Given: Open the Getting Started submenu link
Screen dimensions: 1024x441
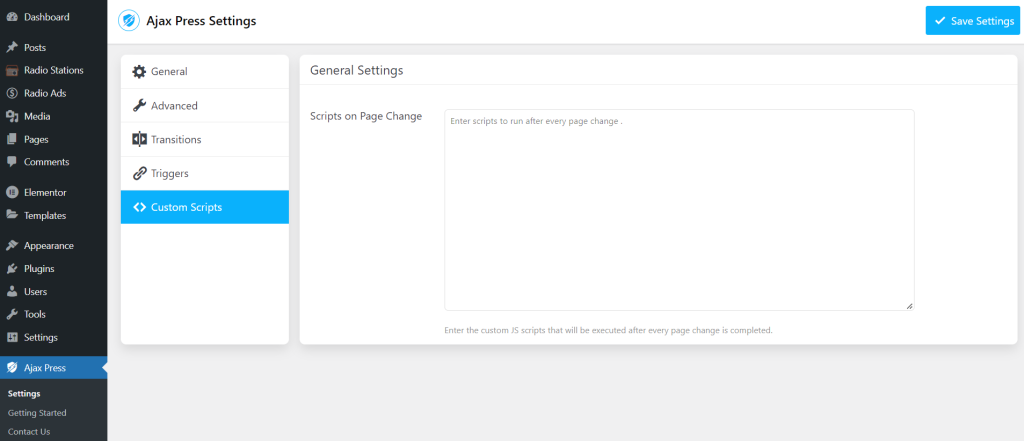Looking at the screenshot, I should 37,413.
